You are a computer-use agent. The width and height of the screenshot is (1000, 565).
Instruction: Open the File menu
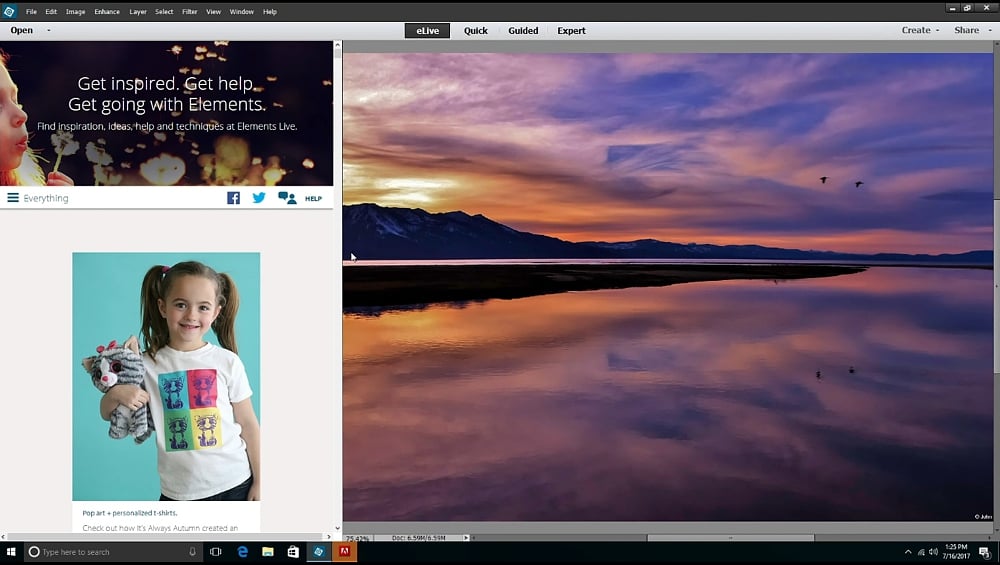pyautogui.click(x=31, y=11)
